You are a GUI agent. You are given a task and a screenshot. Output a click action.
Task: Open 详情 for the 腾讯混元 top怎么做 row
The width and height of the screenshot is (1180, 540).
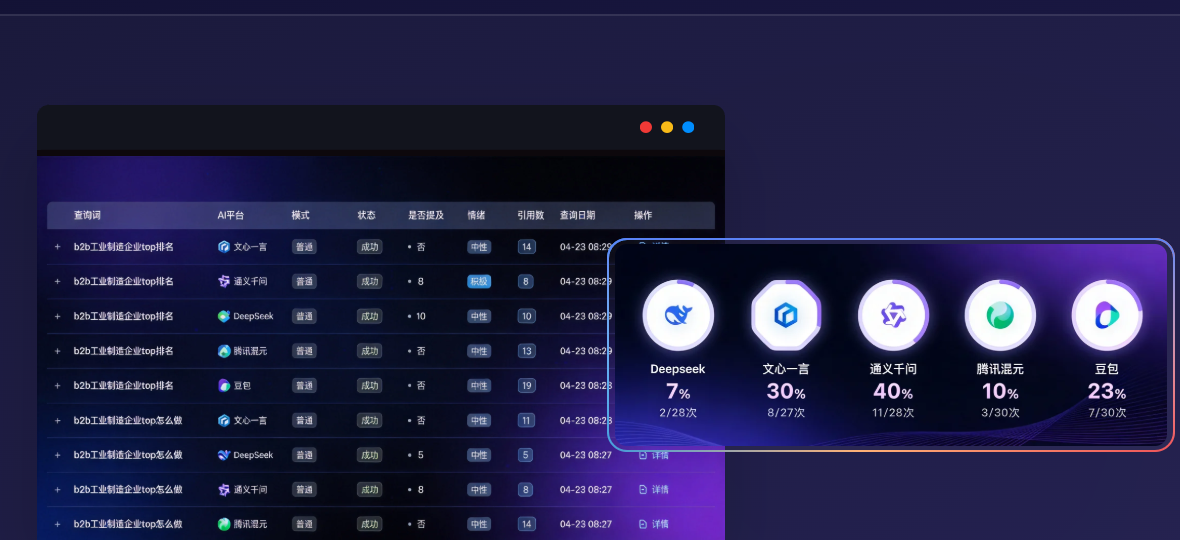653,524
